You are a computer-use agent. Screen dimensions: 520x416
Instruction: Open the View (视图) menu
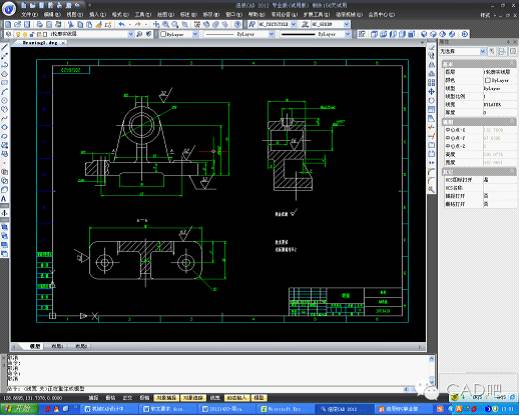[75, 15]
